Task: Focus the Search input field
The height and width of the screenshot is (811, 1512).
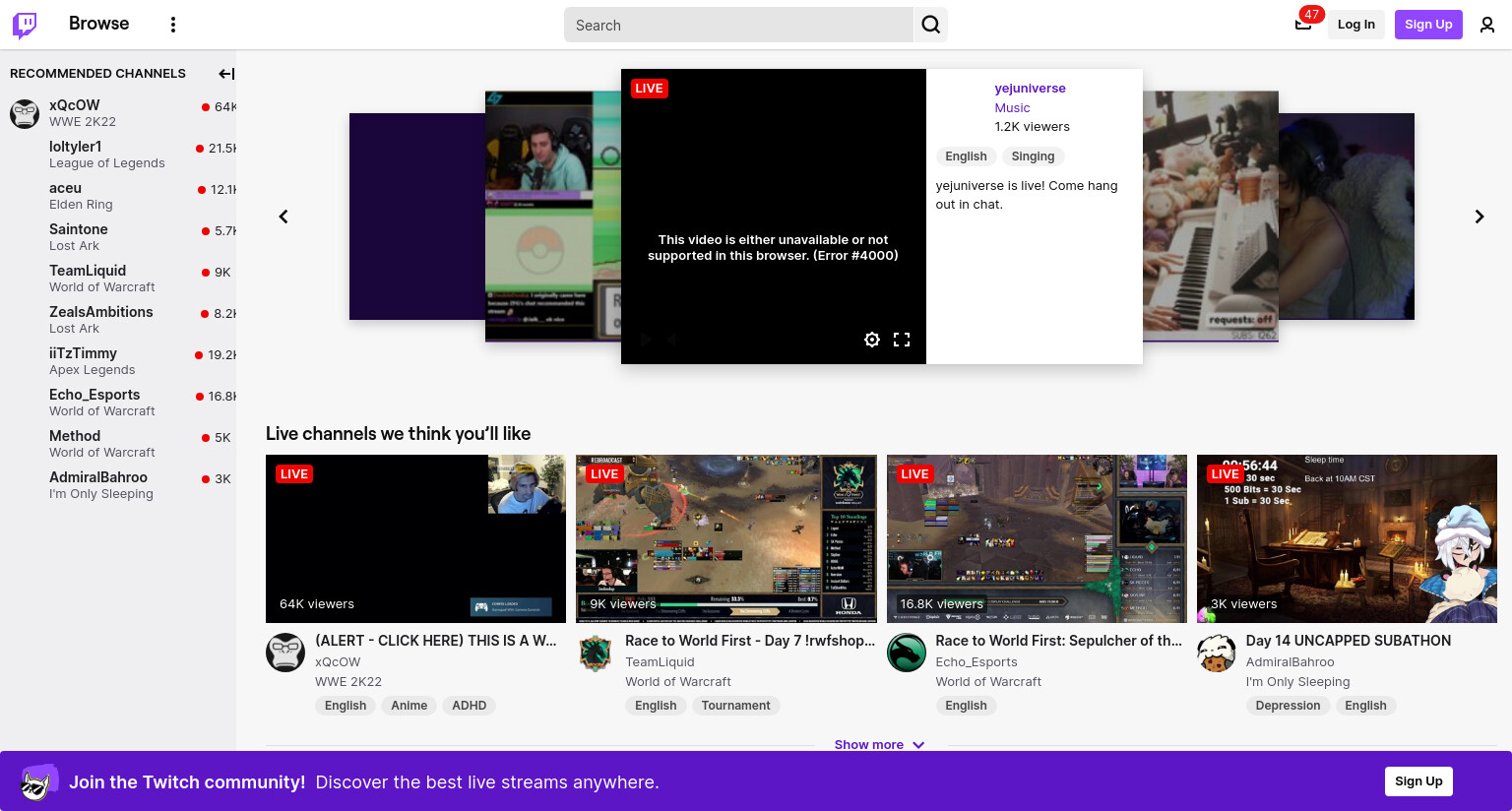Action: pos(738,25)
